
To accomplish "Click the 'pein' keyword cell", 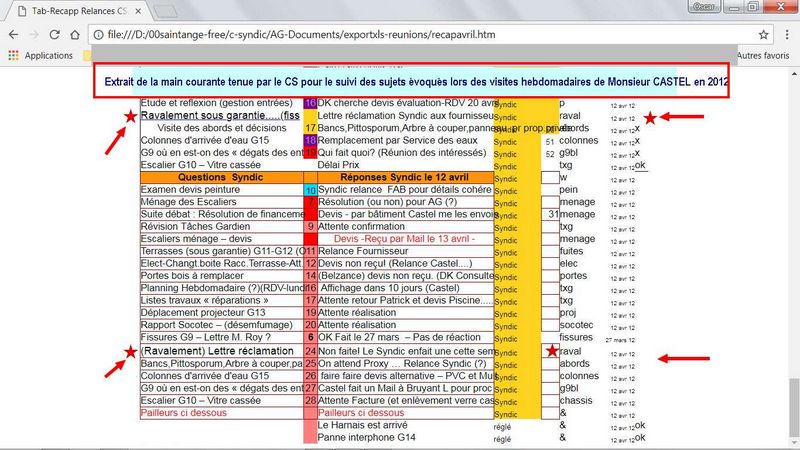I will 568,189.
